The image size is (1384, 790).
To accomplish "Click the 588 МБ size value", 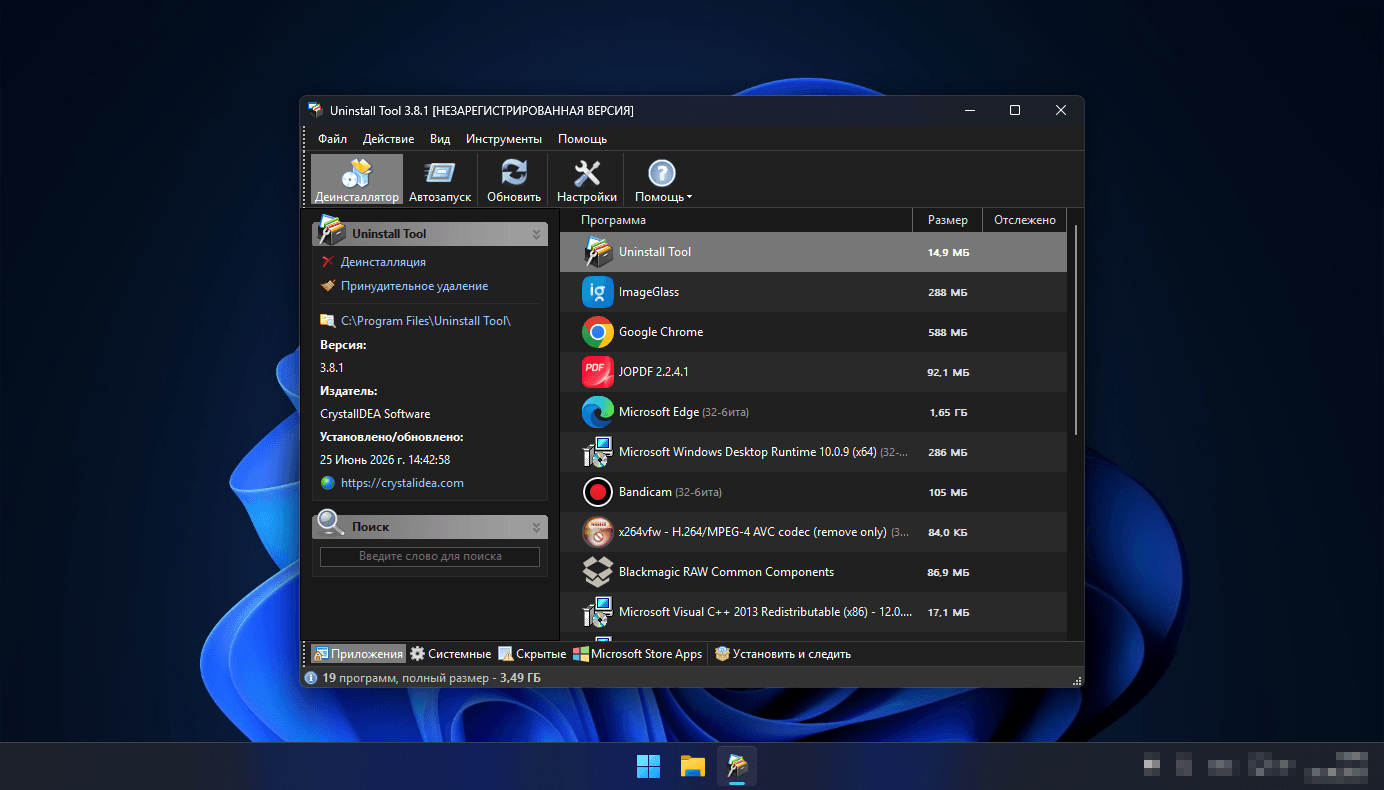I will pyautogui.click(x=948, y=332).
